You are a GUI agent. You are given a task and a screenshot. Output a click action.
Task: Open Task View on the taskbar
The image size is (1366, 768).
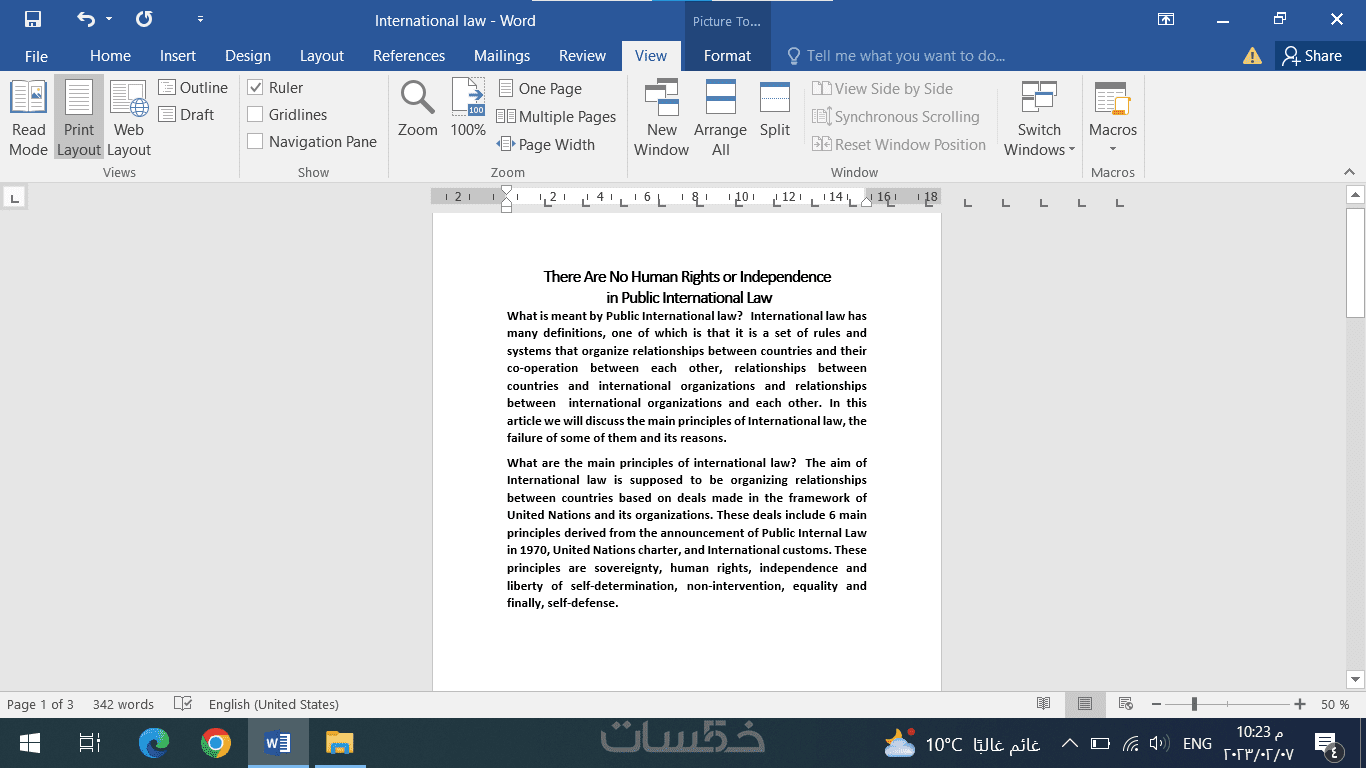90,743
